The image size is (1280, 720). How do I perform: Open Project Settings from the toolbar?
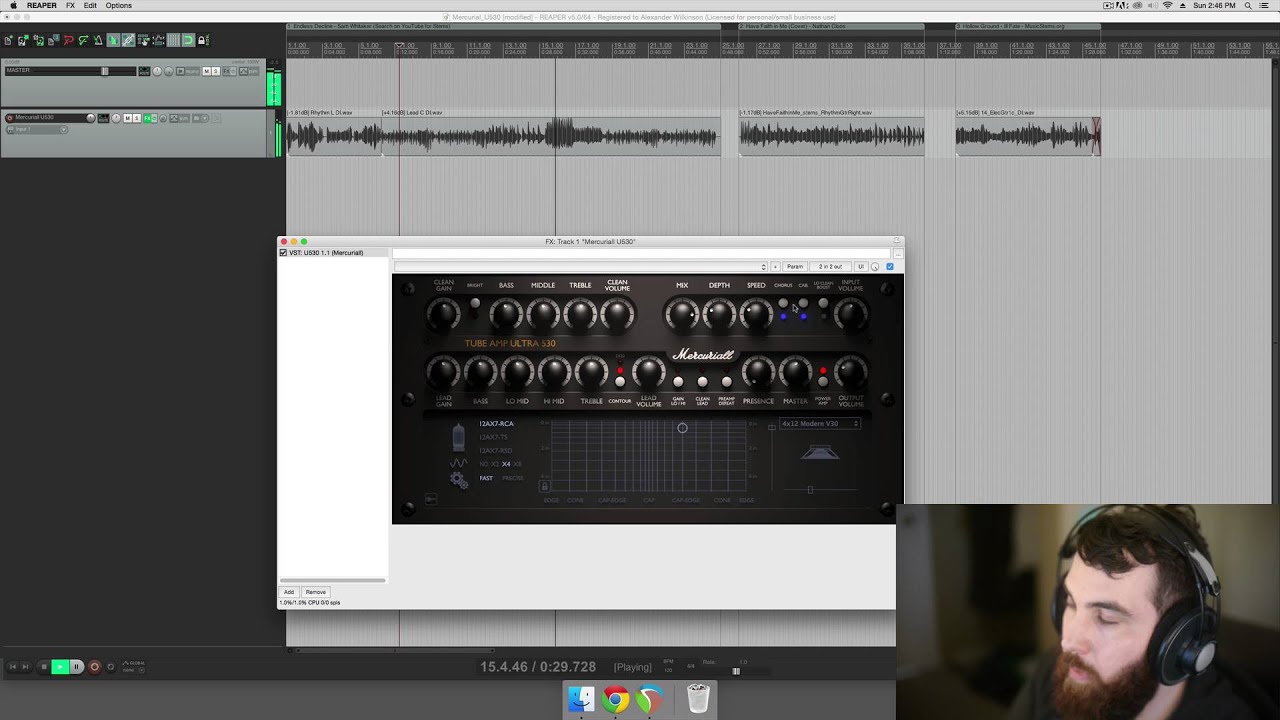point(53,40)
